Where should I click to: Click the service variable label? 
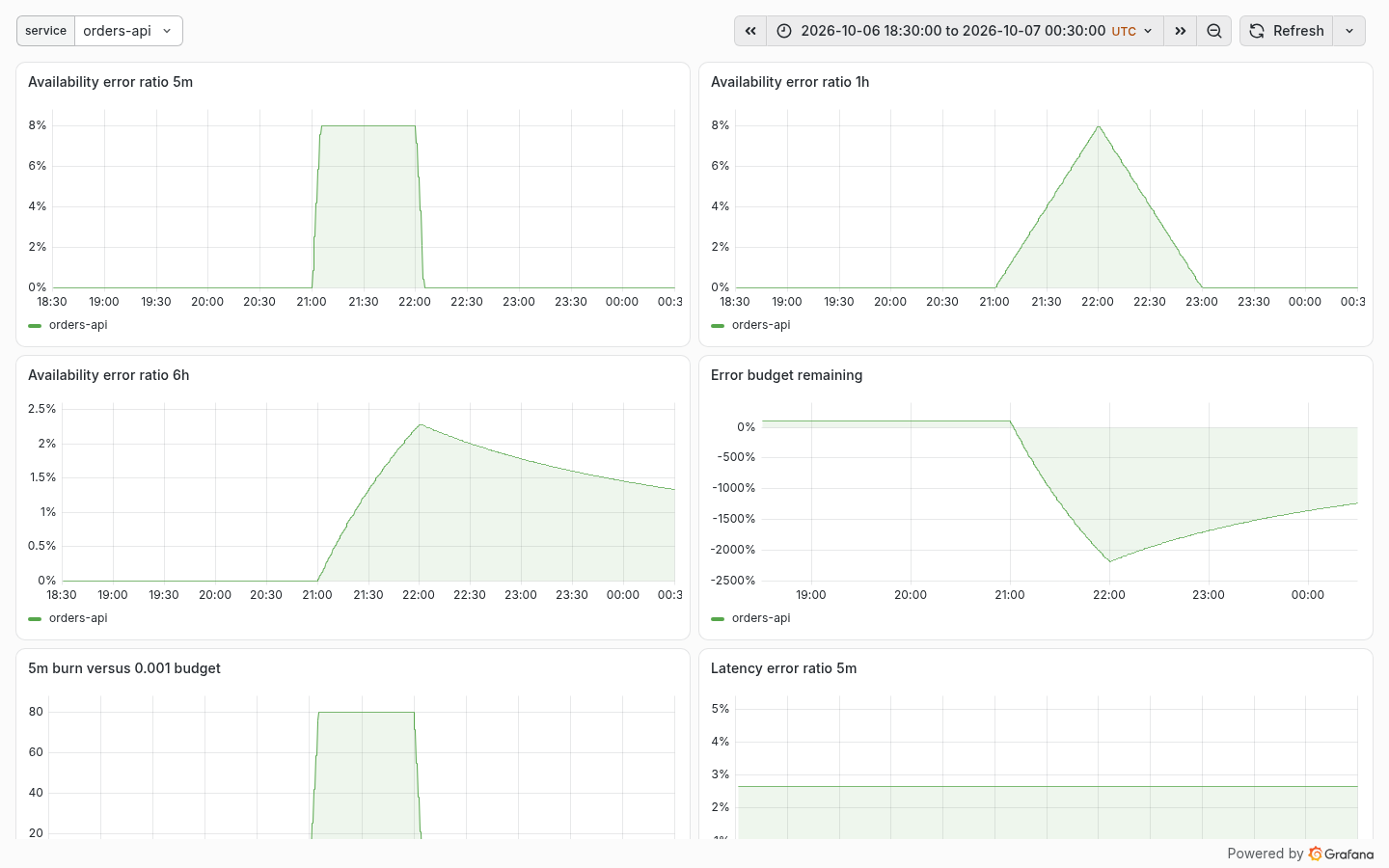tap(46, 31)
